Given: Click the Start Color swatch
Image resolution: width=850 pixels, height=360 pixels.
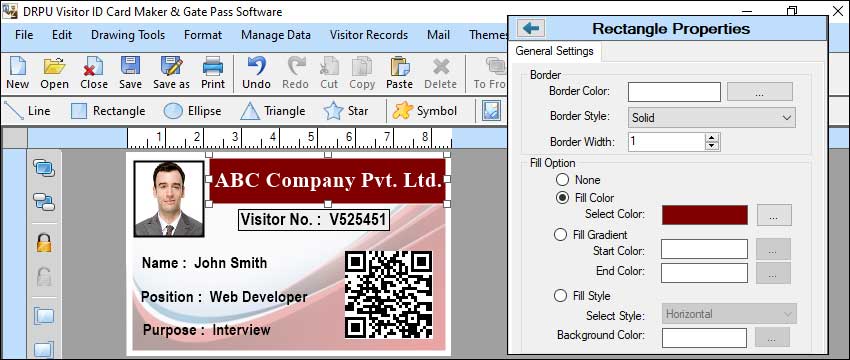Looking at the screenshot, I should pos(704,249).
